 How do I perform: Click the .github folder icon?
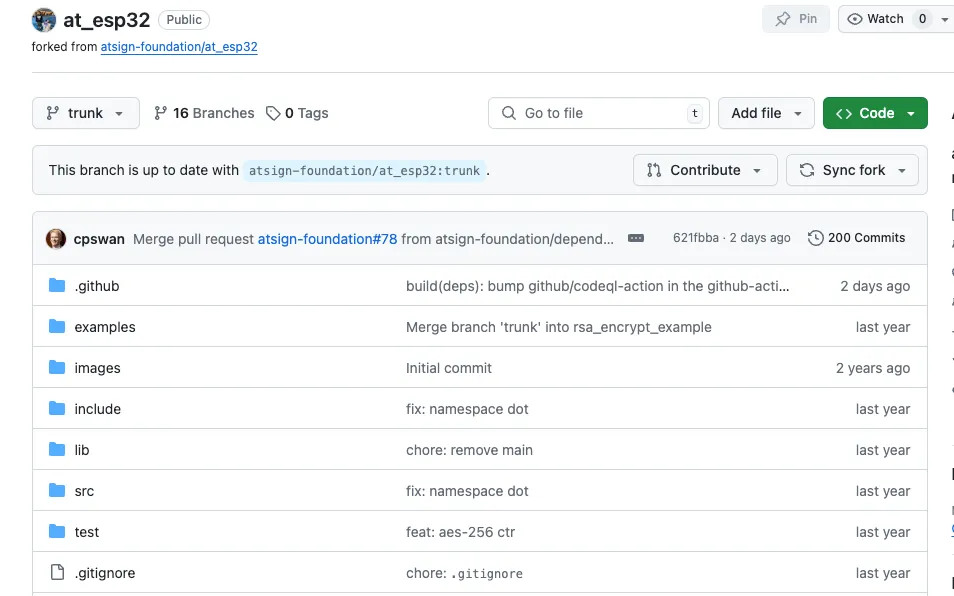[x=57, y=285]
